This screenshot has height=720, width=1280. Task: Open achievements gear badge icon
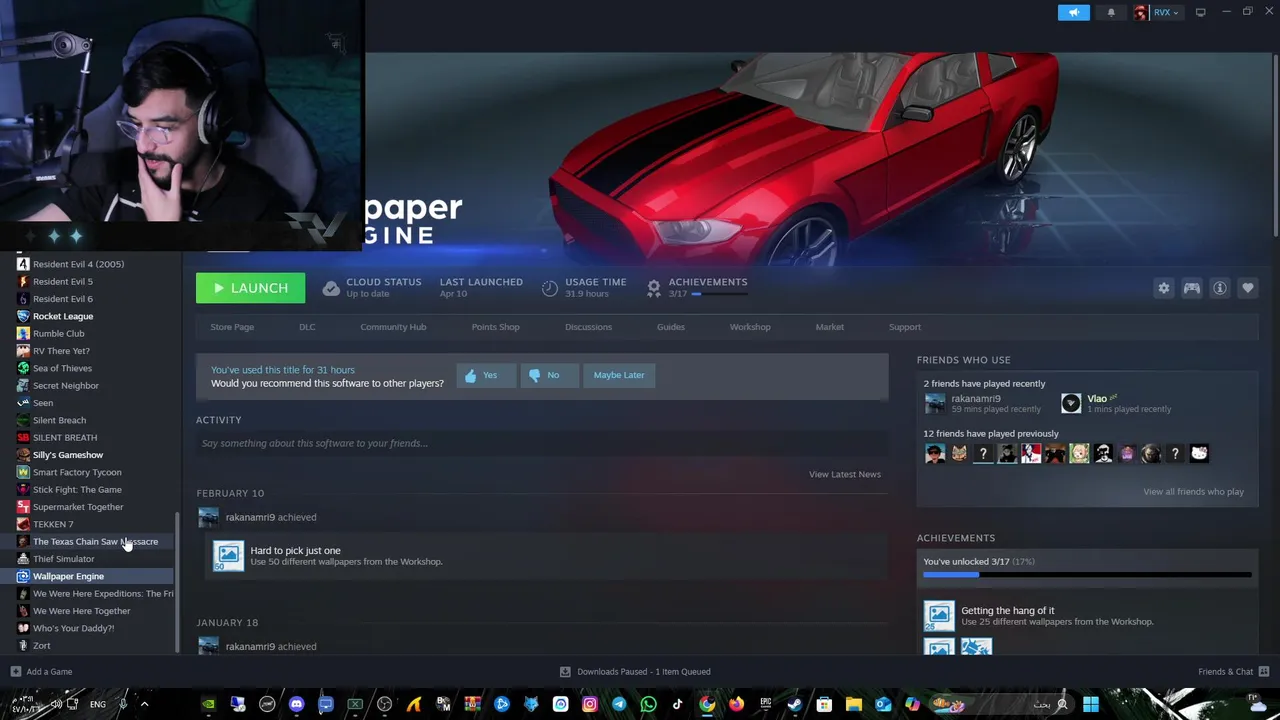coord(654,288)
